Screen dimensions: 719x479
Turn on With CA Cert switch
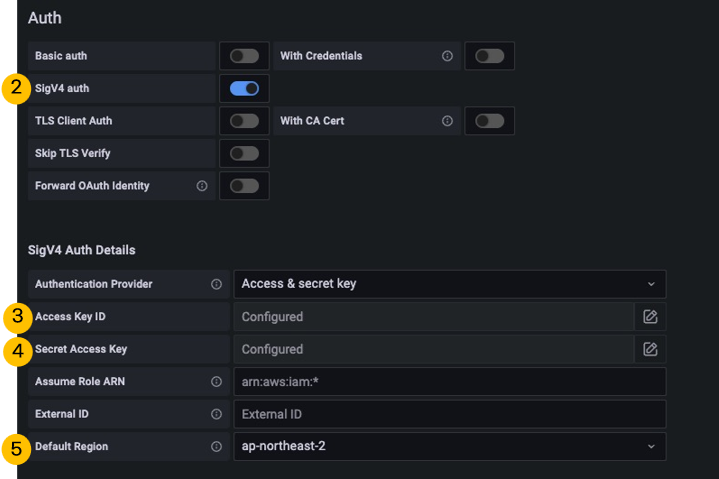point(490,121)
